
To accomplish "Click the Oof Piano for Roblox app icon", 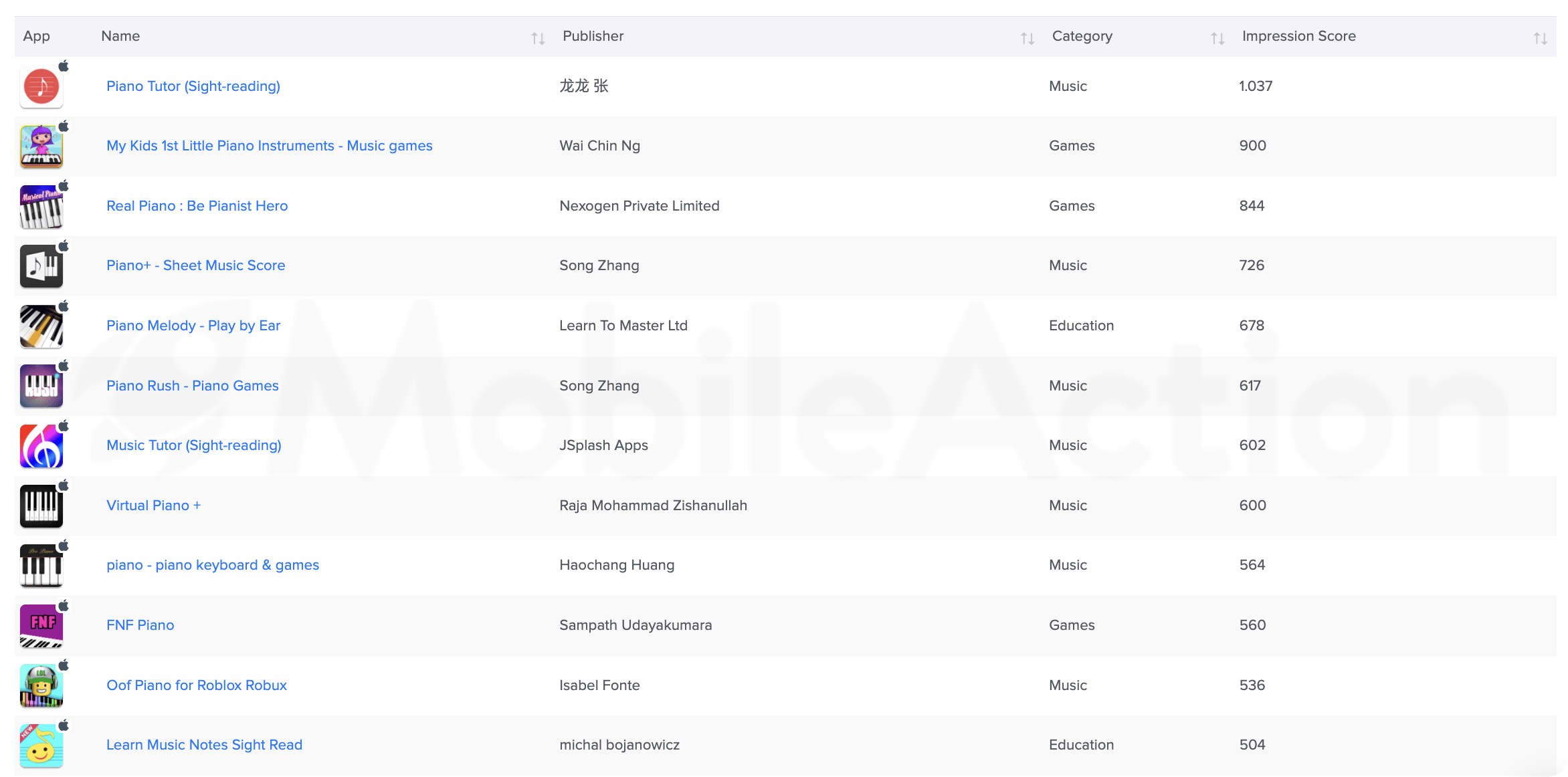I will [41, 685].
